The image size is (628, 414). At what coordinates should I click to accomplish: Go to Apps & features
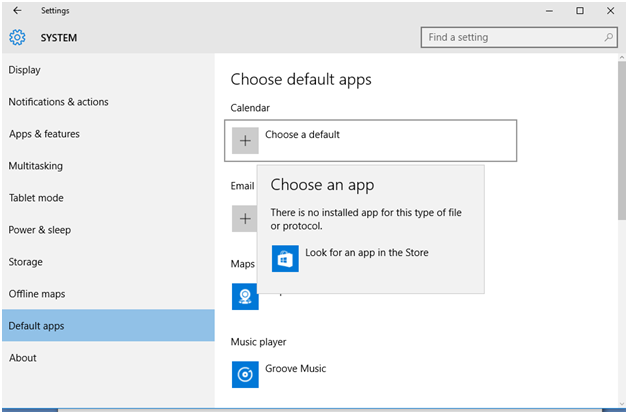tap(44, 134)
